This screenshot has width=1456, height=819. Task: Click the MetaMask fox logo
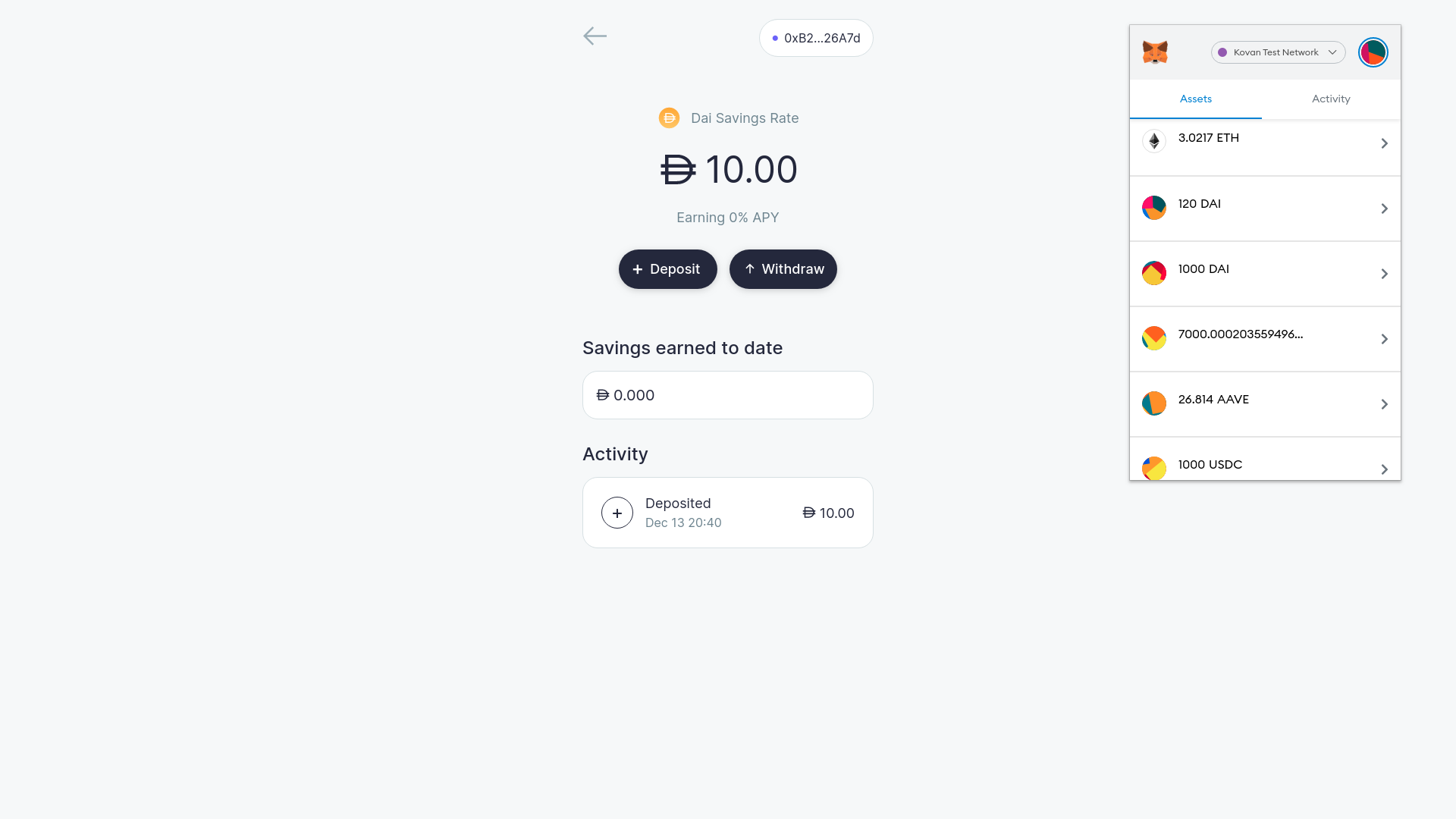(x=1155, y=52)
